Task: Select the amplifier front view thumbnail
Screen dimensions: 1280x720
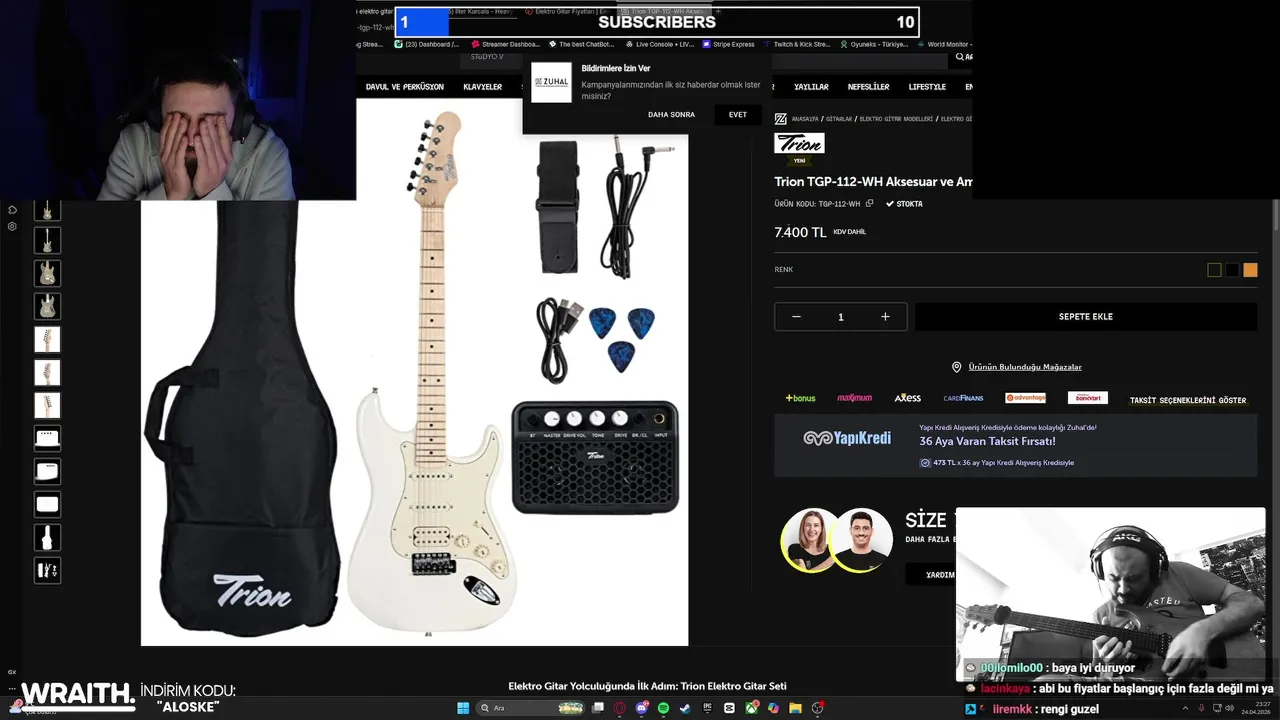Action: coord(47,439)
